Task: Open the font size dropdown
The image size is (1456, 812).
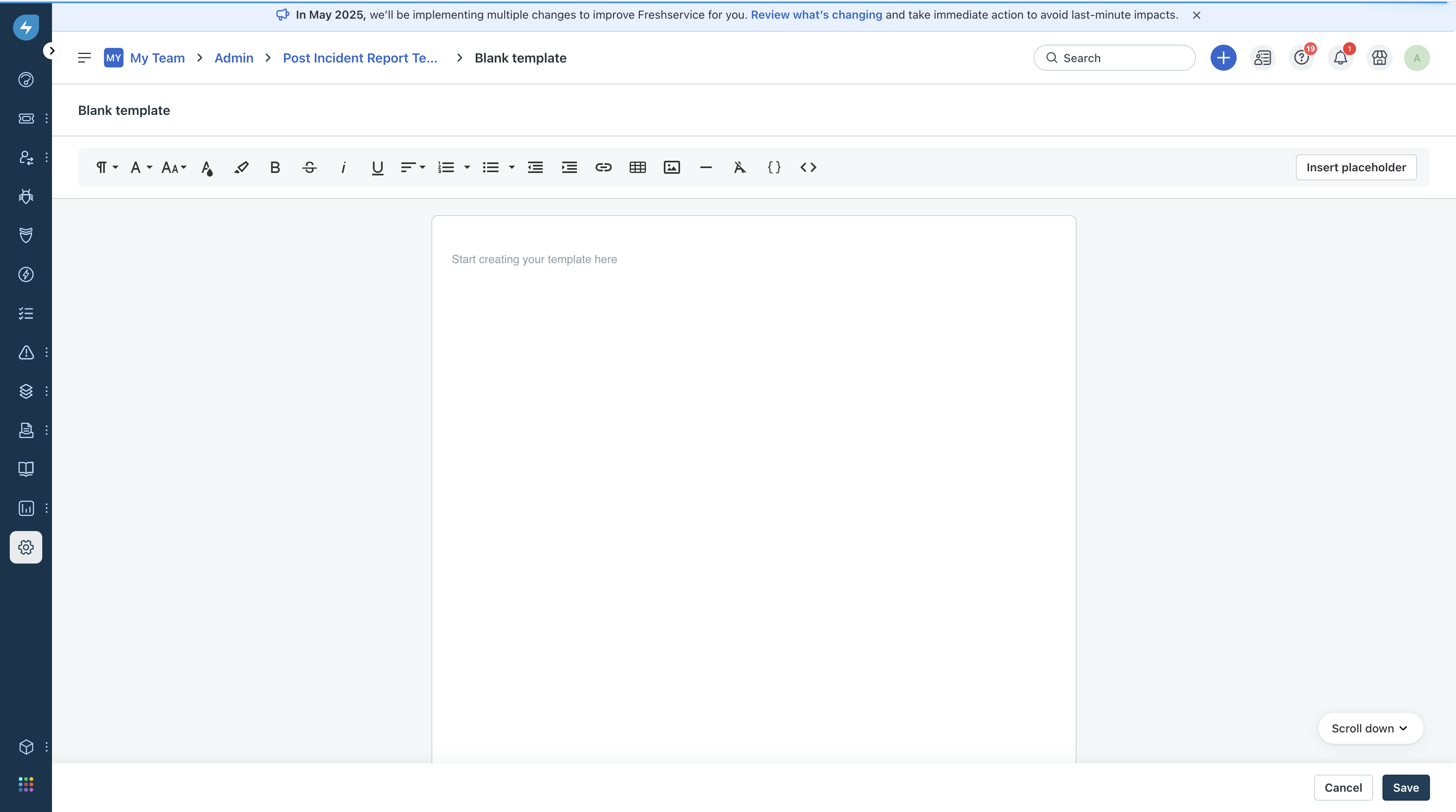Action: (x=173, y=167)
